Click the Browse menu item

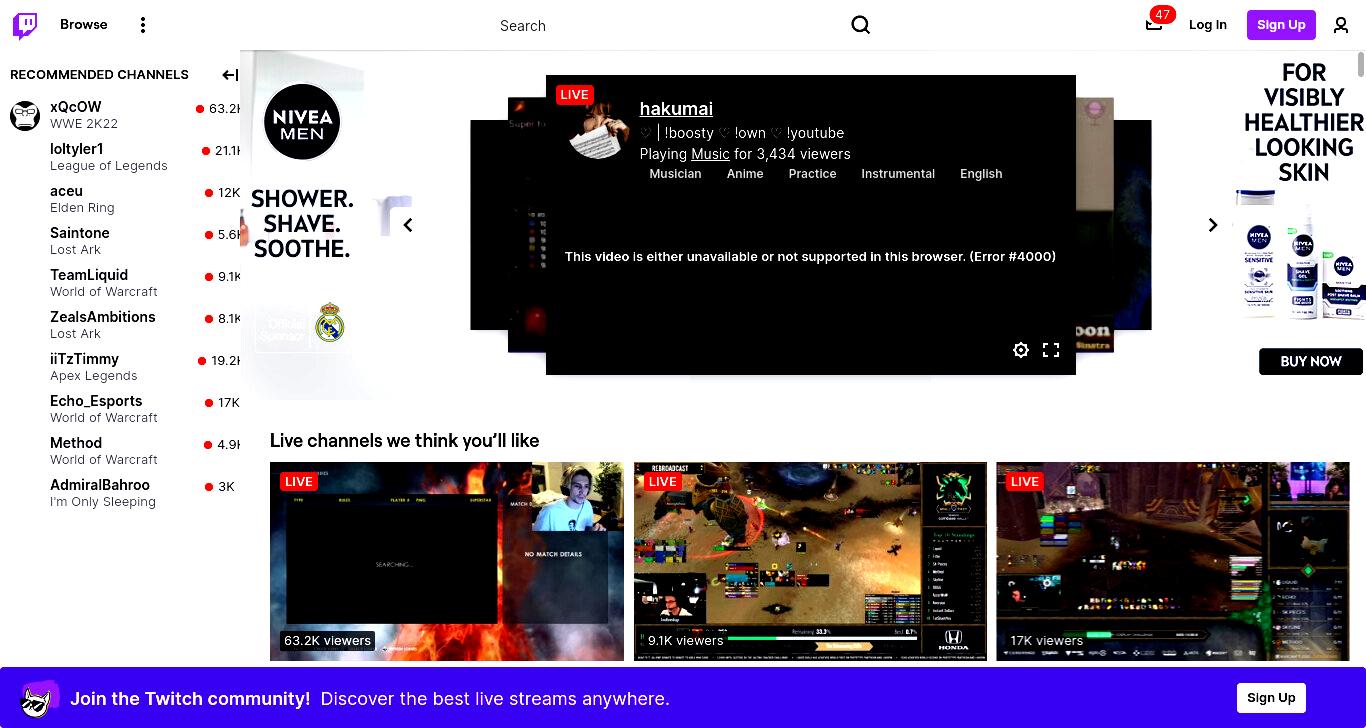pyautogui.click(x=84, y=25)
